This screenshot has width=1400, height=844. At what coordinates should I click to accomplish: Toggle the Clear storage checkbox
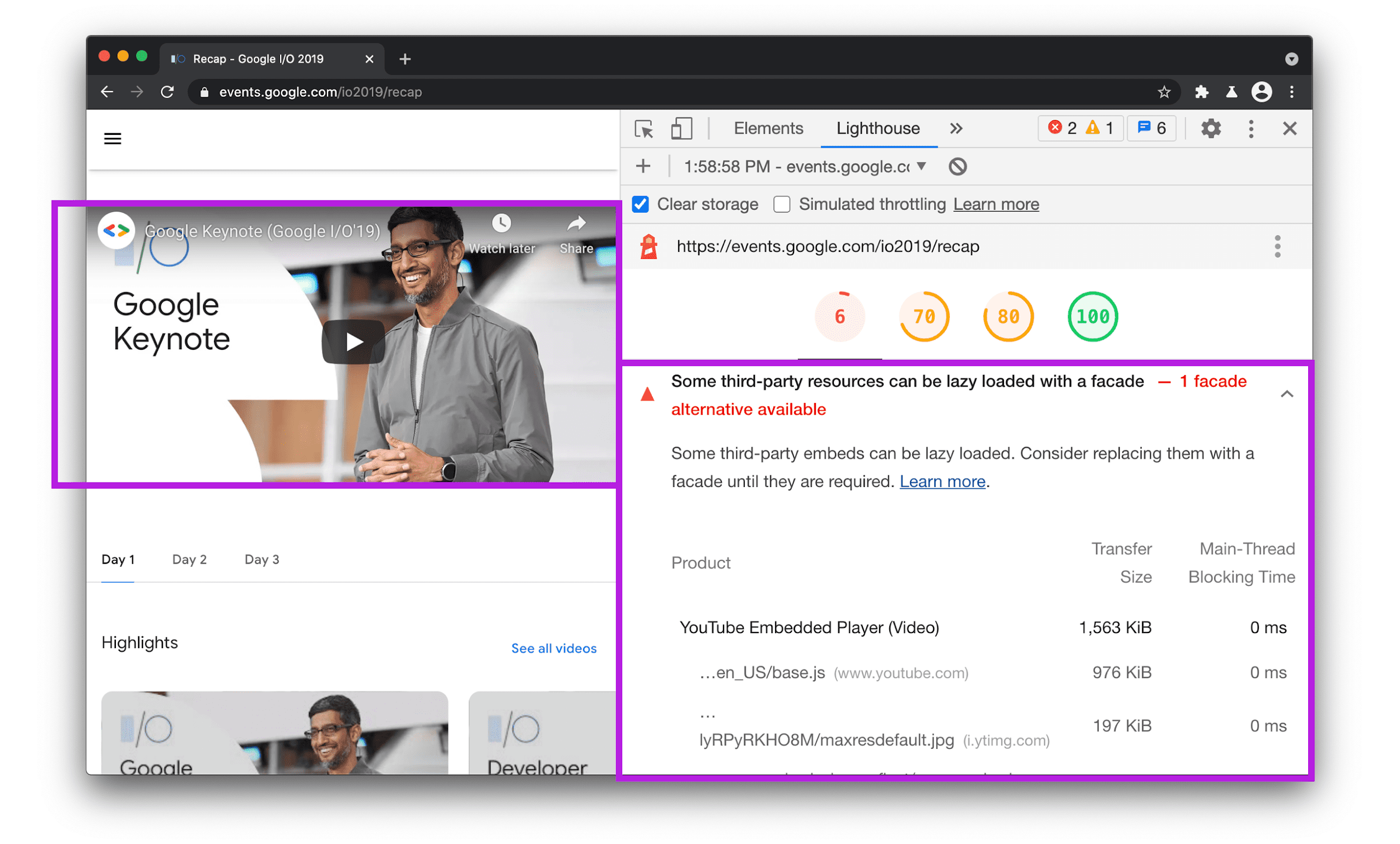point(642,204)
